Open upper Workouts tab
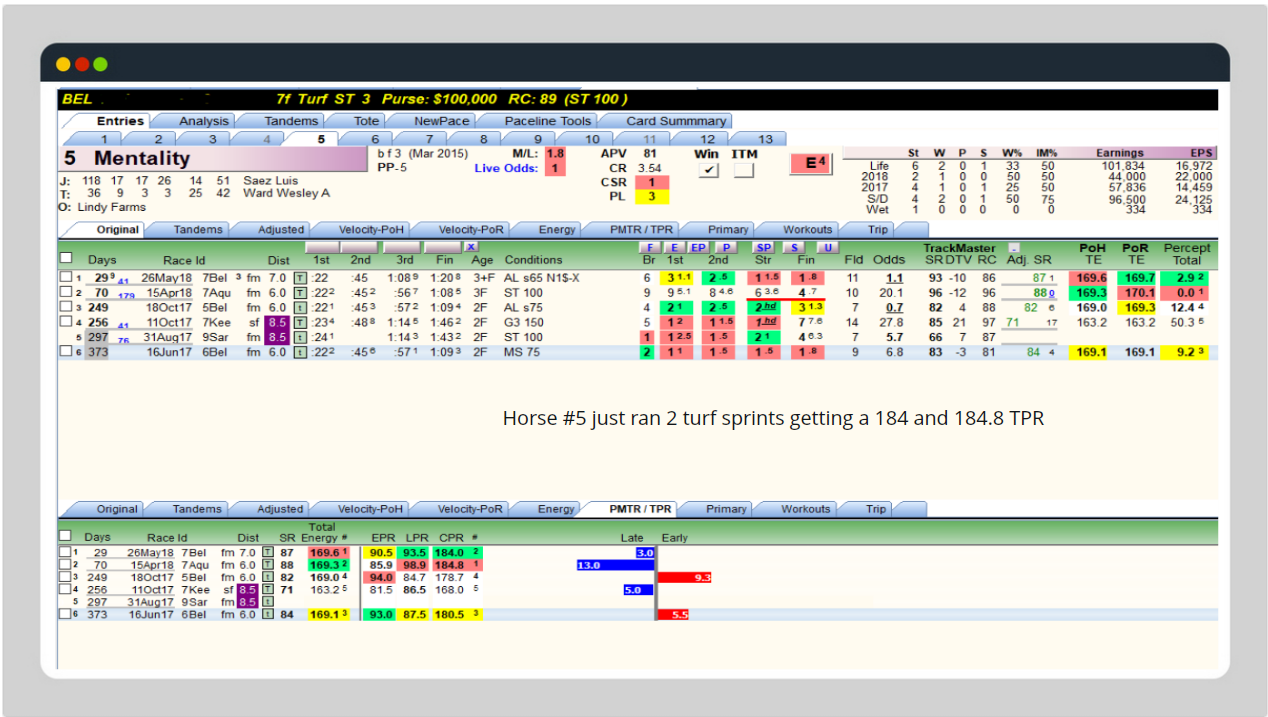The width and height of the screenshot is (1268, 717). pyautogui.click(x=806, y=229)
